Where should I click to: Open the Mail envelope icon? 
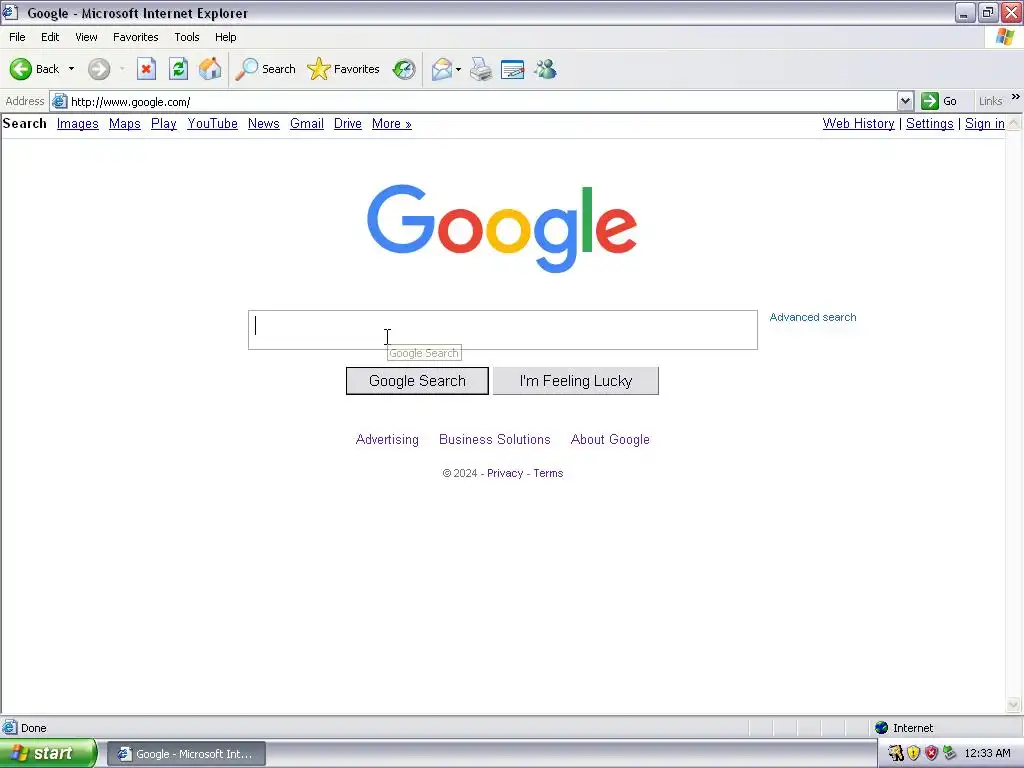(x=442, y=69)
